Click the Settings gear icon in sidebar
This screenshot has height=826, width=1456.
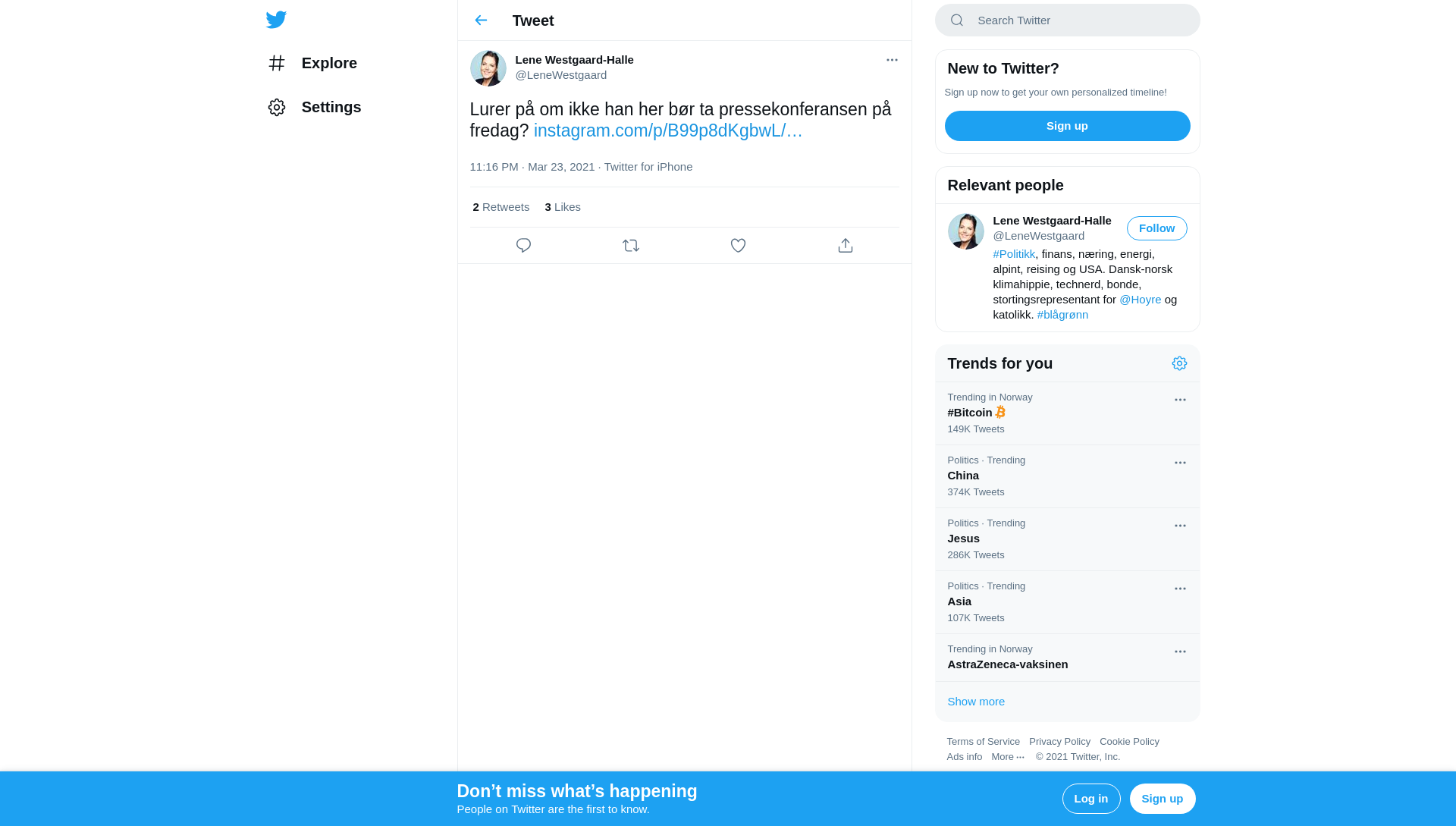coord(277,107)
